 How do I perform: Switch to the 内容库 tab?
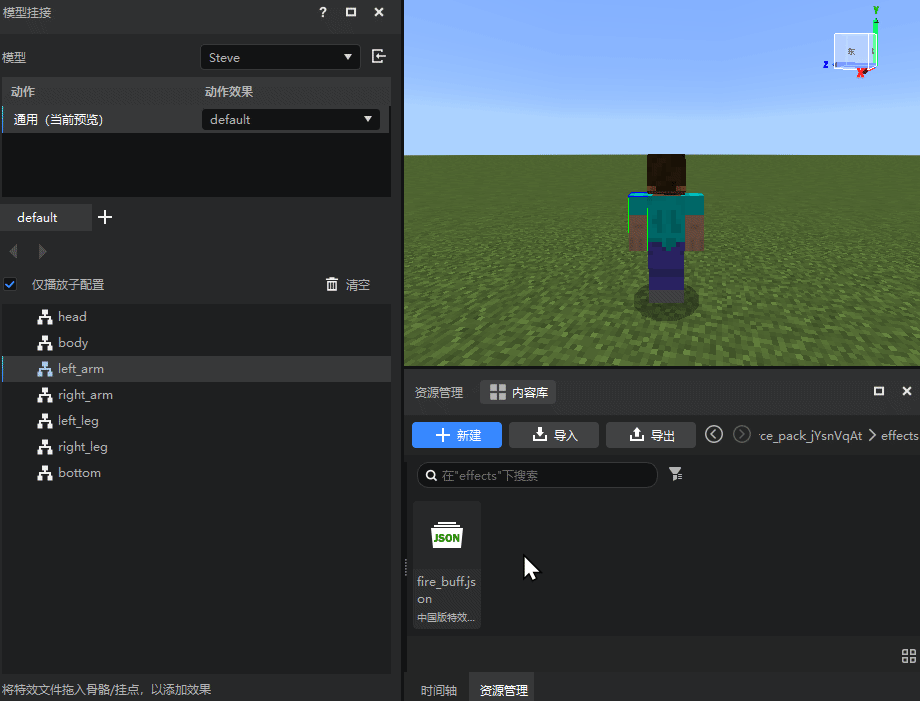click(x=518, y=392)
